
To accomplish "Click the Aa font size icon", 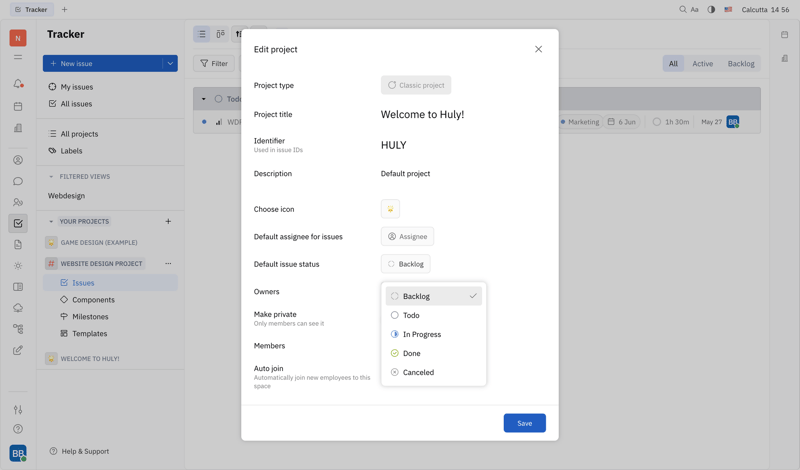I will pyautogui.click(x=694, y=9).
